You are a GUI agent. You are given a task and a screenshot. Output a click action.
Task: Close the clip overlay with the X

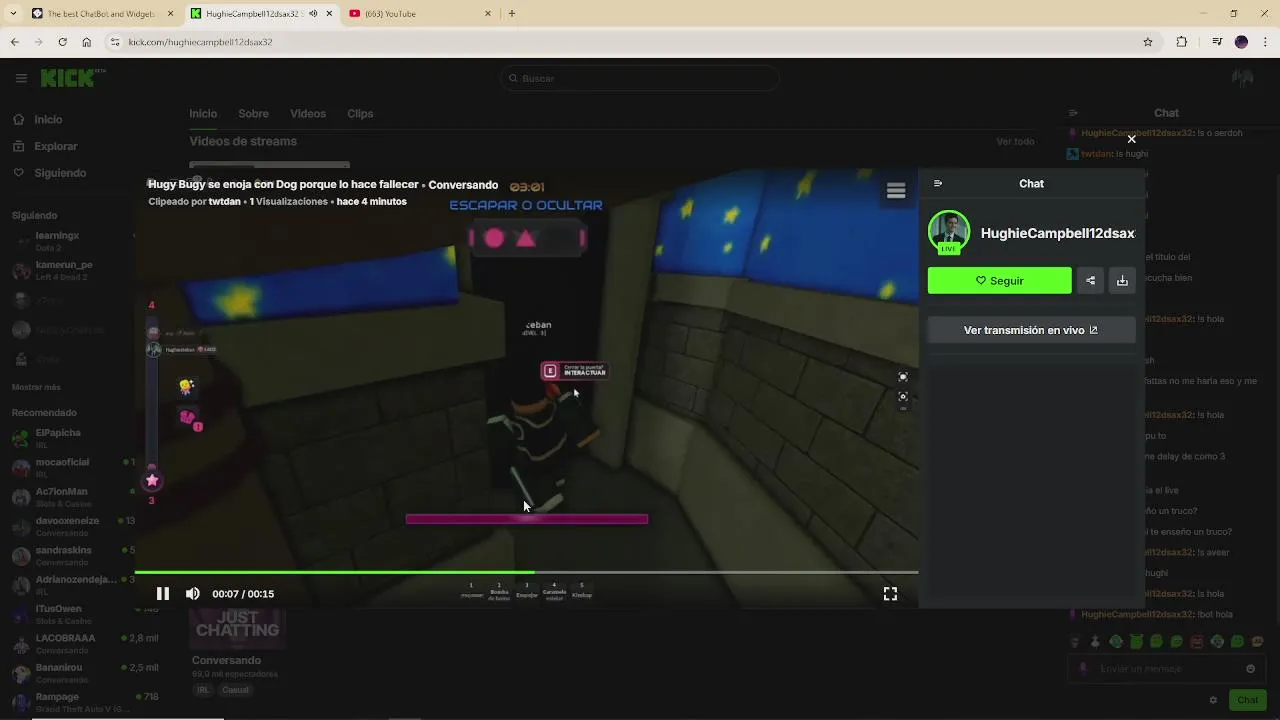pyautogui.click(x=1131, y=139)
